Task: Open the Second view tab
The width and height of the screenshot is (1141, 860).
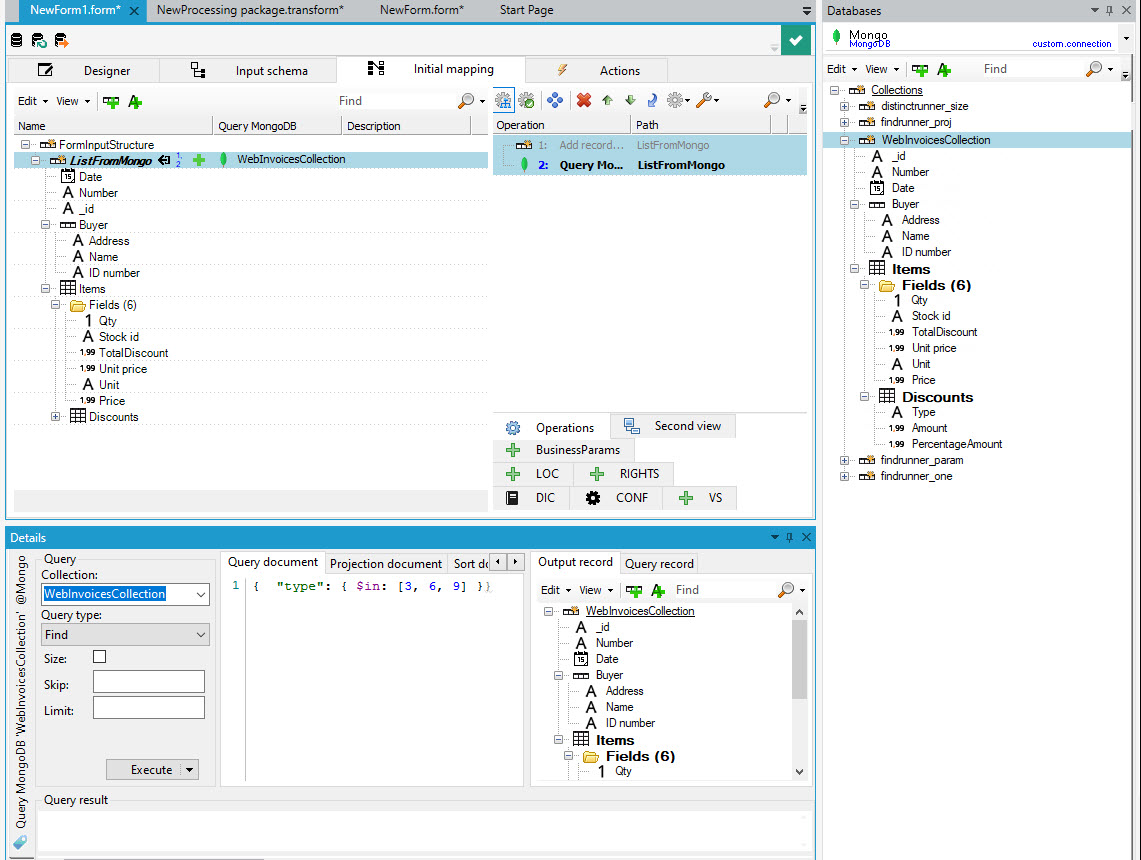Action: [x=673, y=426]
